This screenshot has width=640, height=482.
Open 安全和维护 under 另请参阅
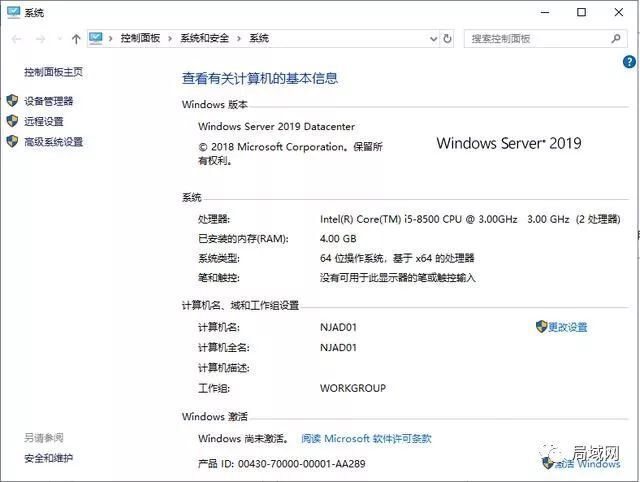[48, 458]
